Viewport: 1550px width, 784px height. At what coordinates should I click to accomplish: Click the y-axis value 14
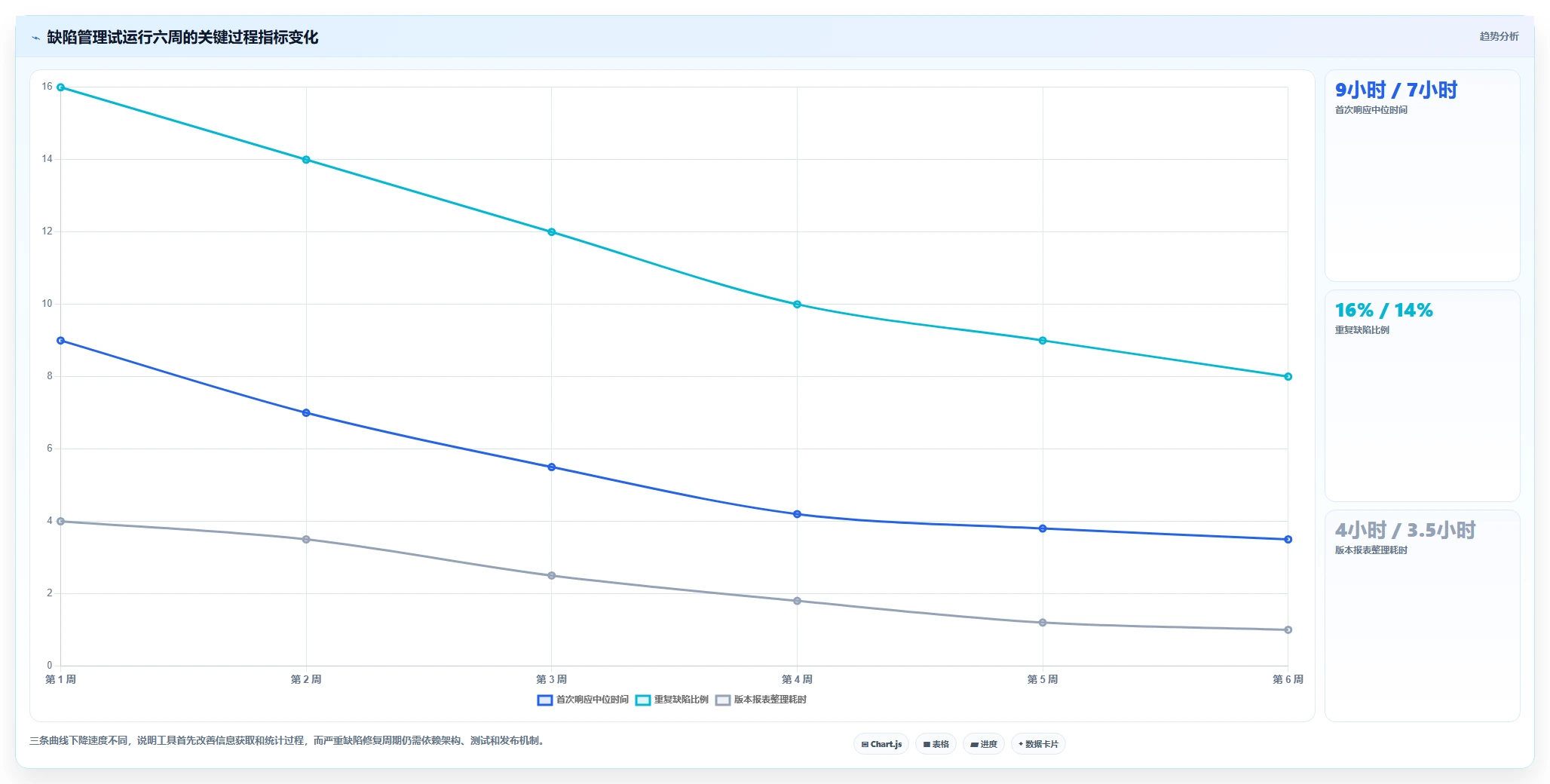[47, 159]
